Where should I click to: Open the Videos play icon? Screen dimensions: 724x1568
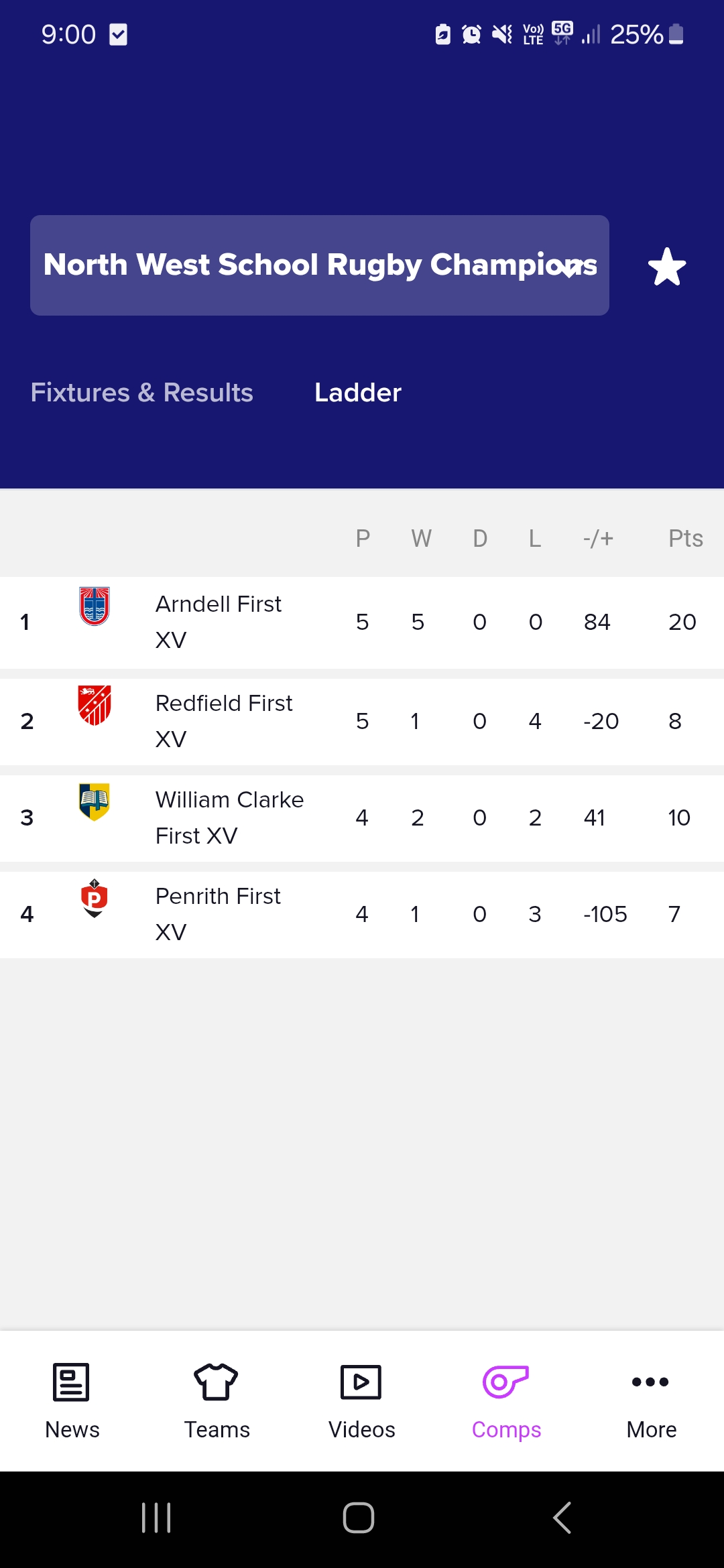[361, 1382]
